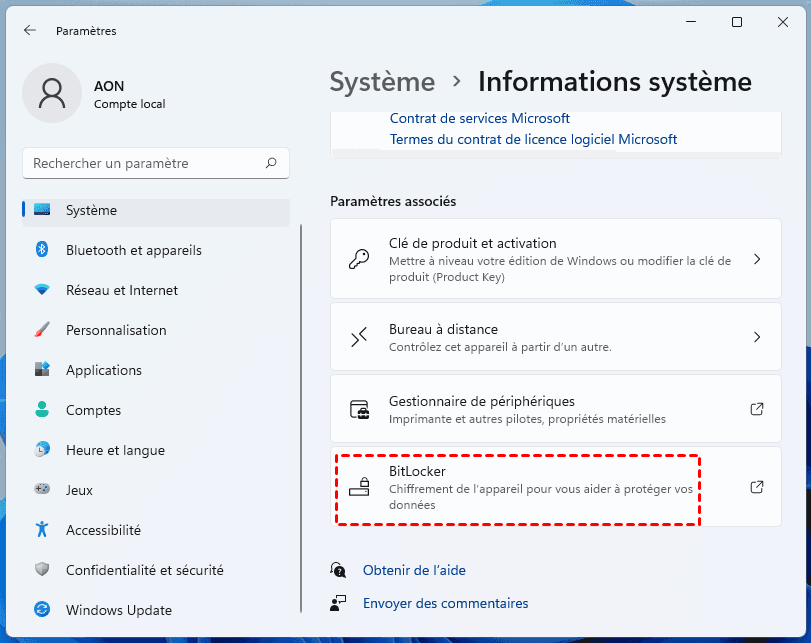Go to Heure et langue

click(115, 450)
